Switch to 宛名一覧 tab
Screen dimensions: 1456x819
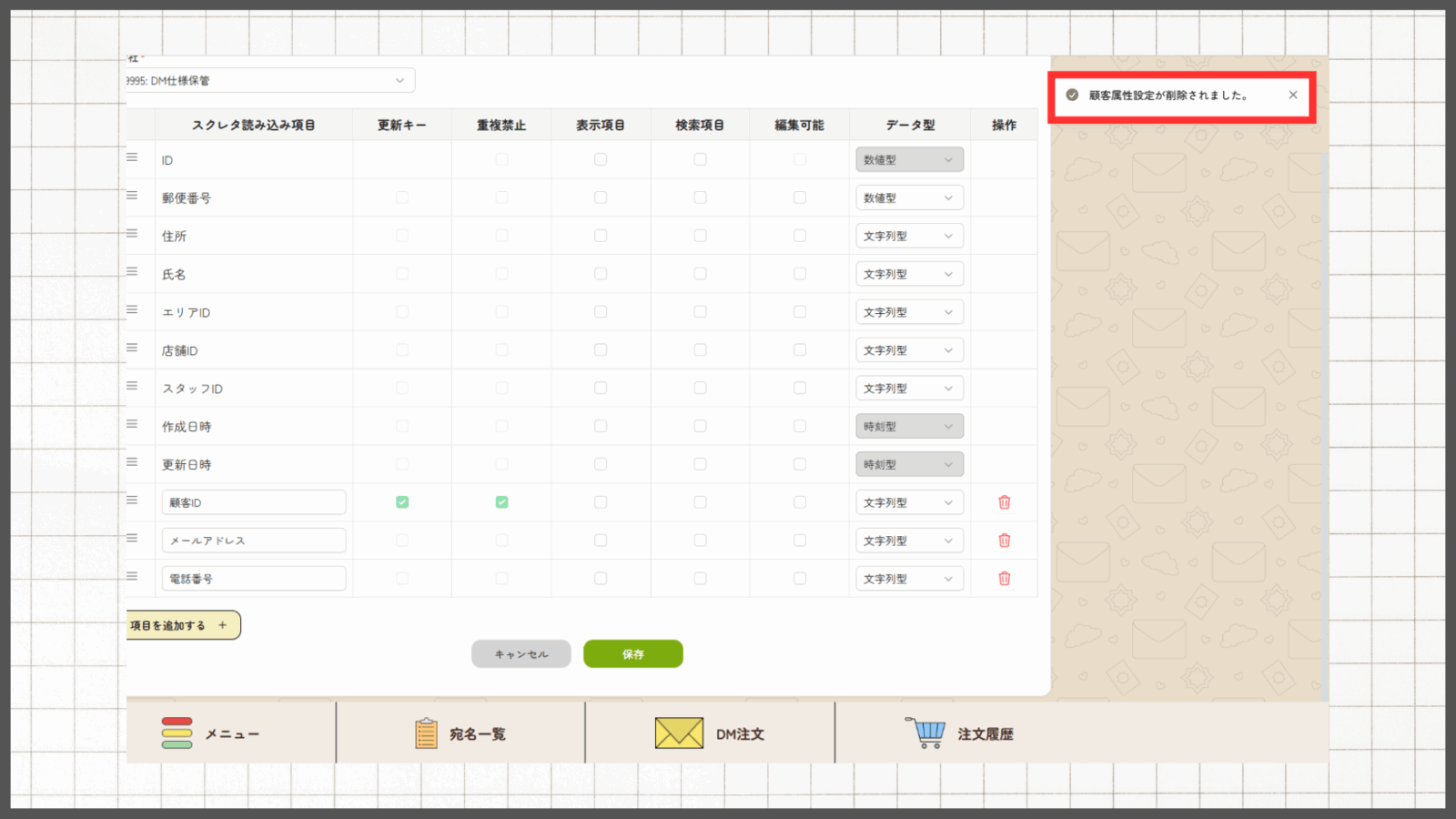click(x=460, y=733)
